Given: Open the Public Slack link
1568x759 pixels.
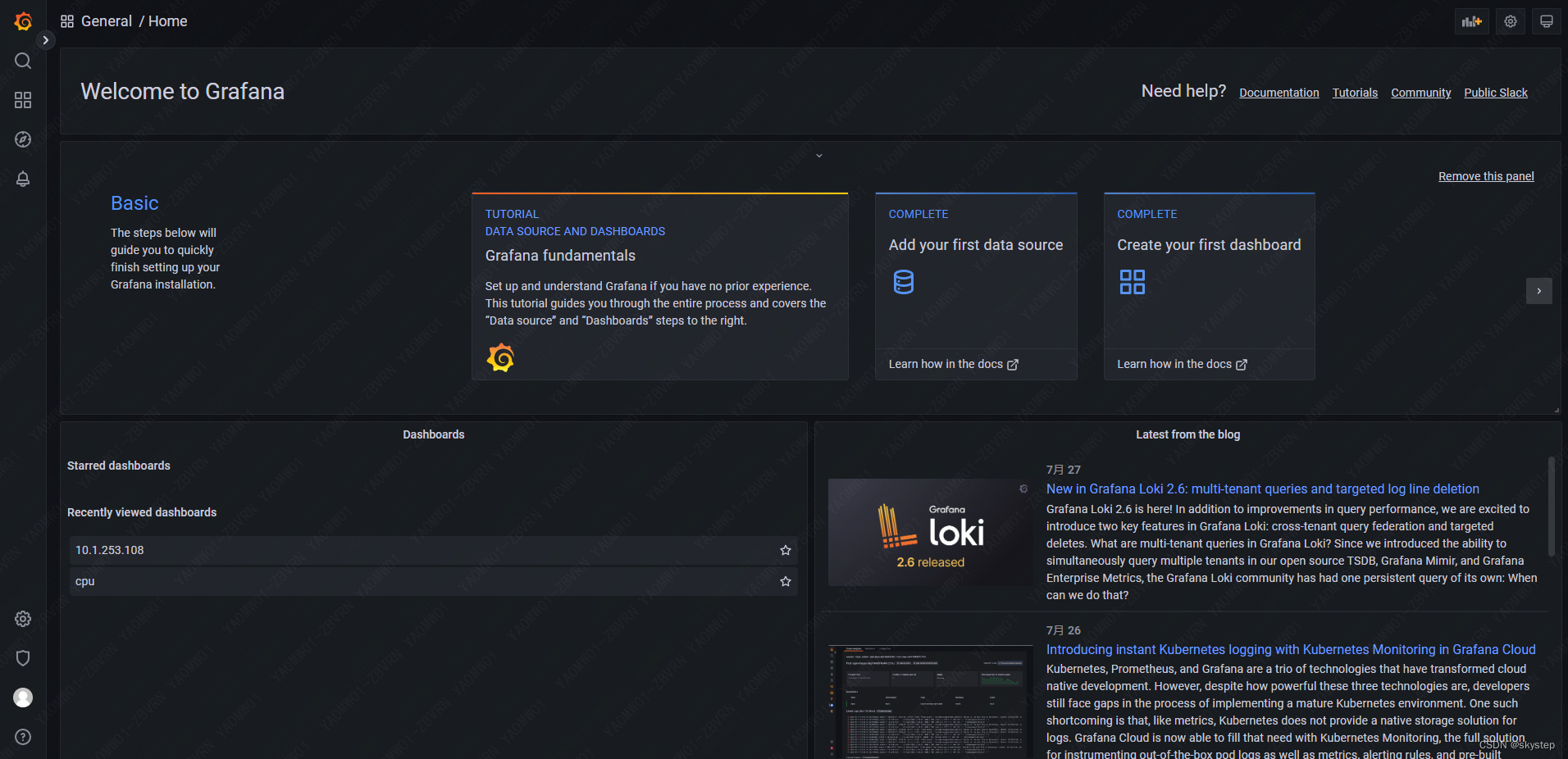Looking at the screenshot, I should tap(1496, 93).
